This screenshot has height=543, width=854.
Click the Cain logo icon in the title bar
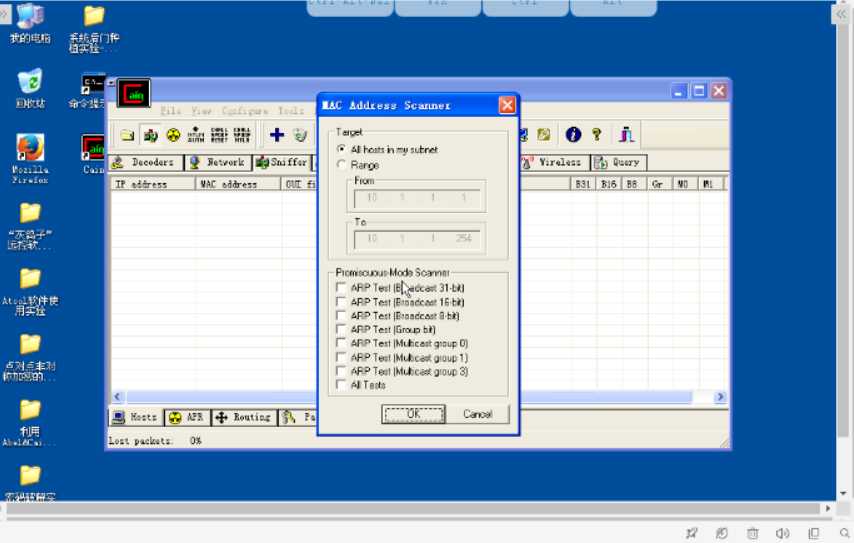[x=133, y=94]
